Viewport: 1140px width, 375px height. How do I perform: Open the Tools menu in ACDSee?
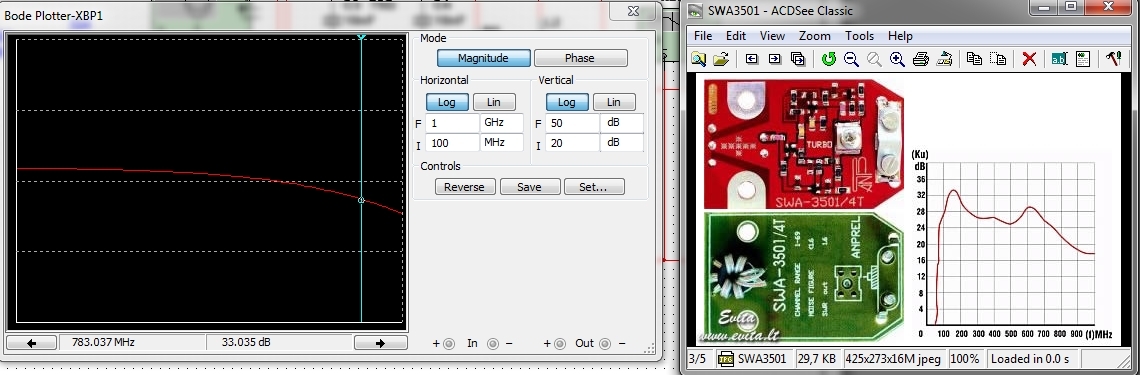(x=859, y=36)
